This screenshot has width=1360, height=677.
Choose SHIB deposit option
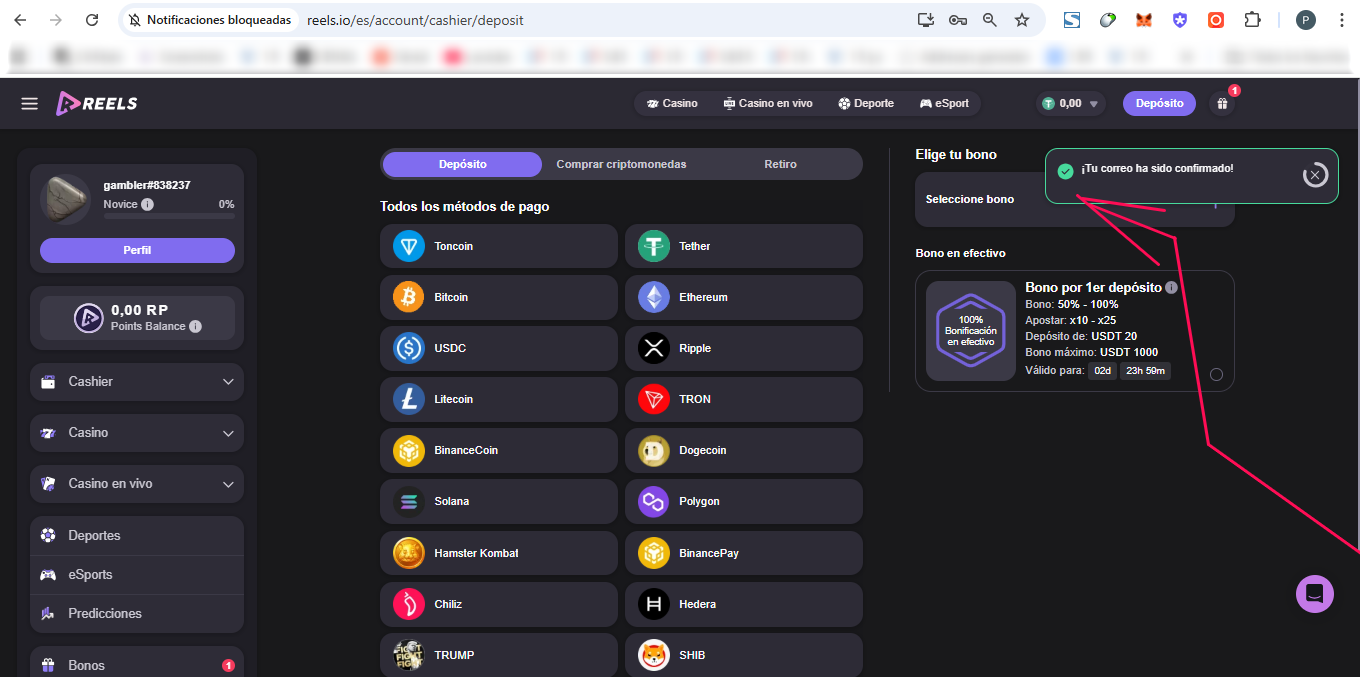743,655
